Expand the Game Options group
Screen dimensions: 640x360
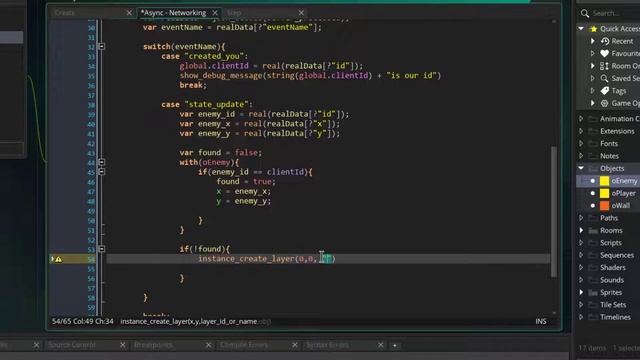click(x=593, y=103)
